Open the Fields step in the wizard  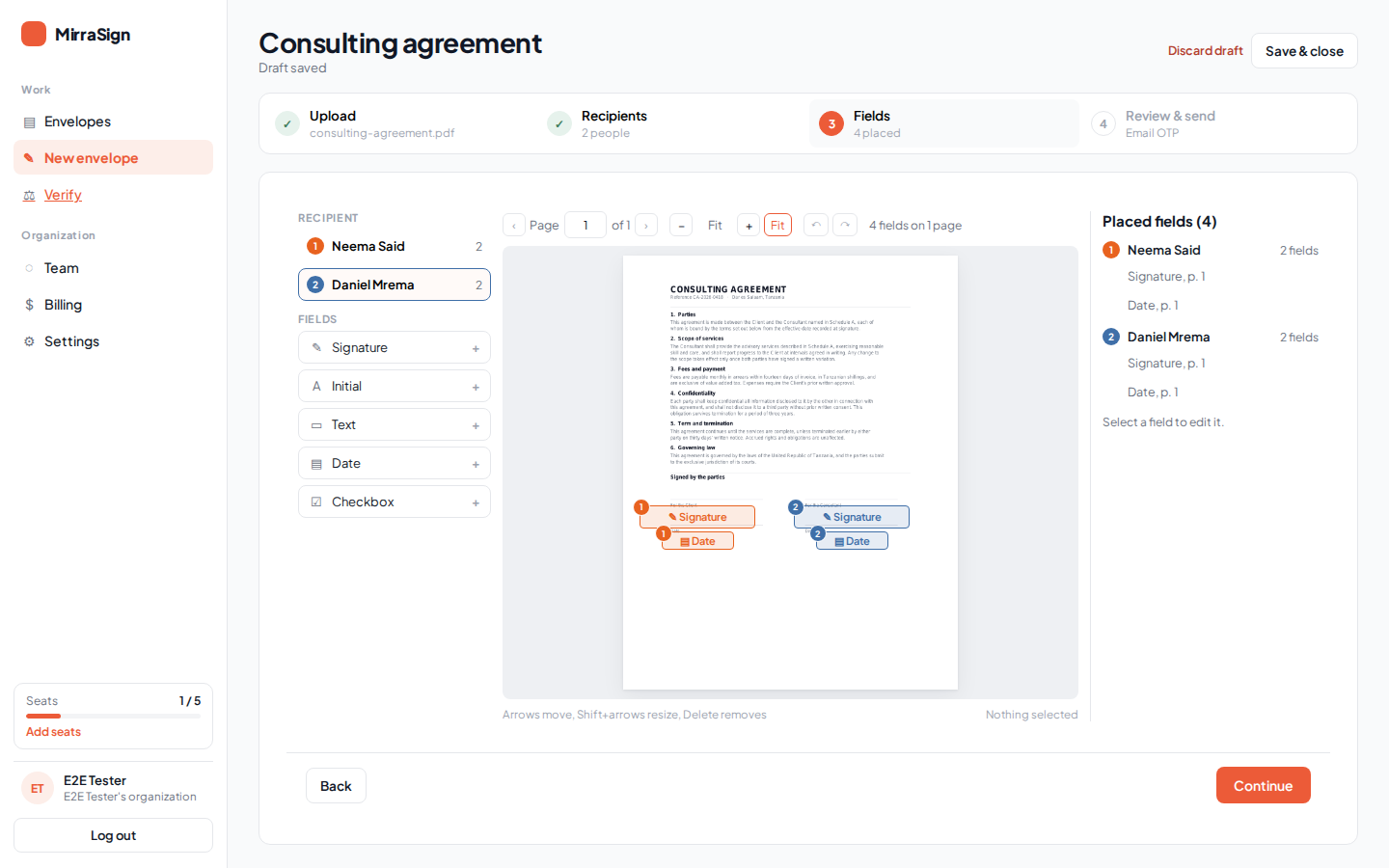tap(944, 123)
